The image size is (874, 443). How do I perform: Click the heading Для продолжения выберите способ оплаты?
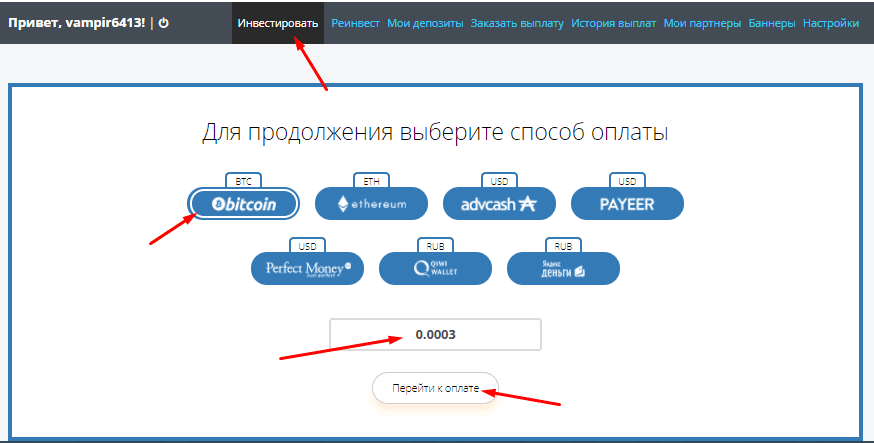435,133
